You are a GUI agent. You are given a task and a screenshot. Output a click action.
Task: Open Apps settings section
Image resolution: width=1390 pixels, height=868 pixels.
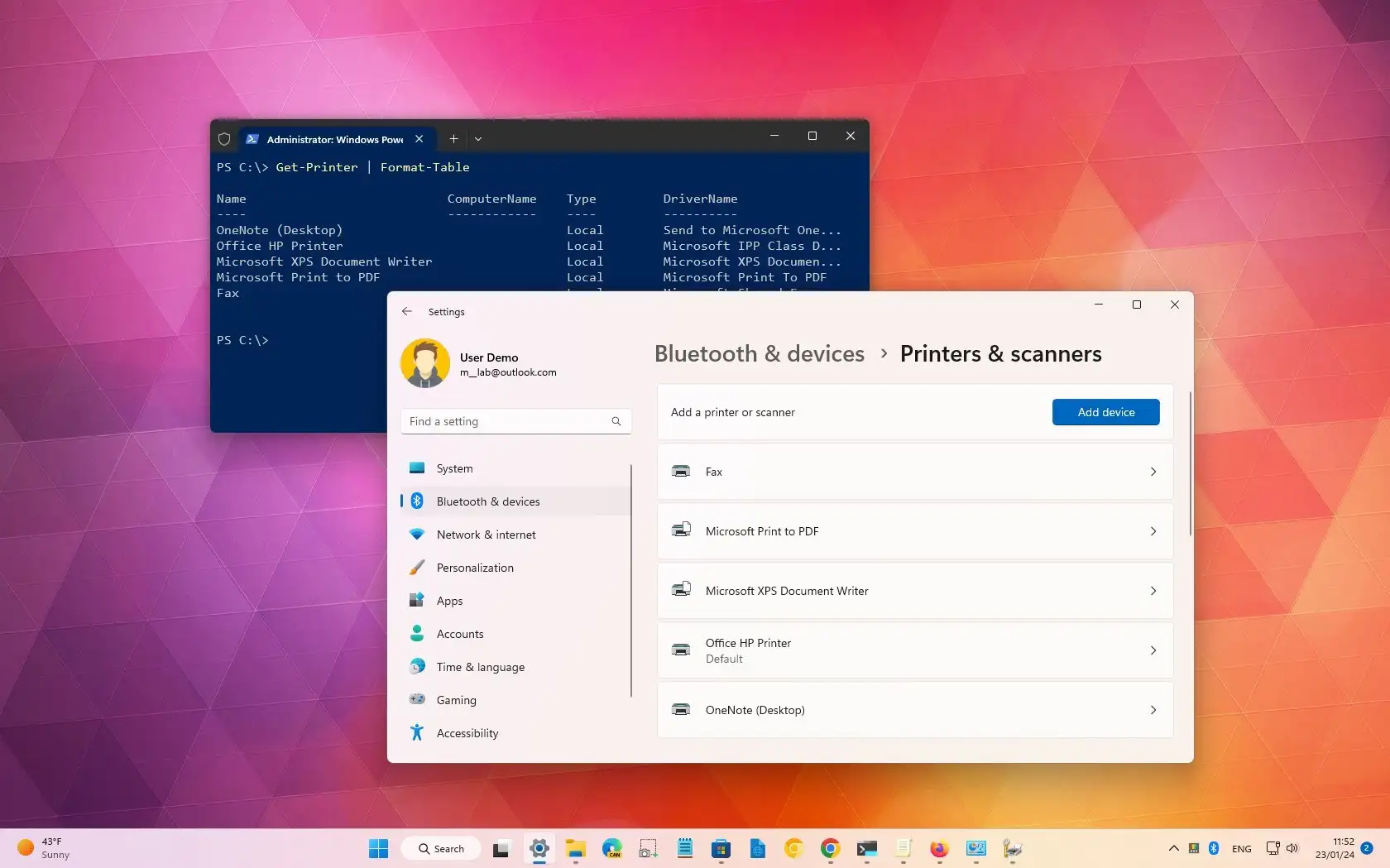[449, 601]
